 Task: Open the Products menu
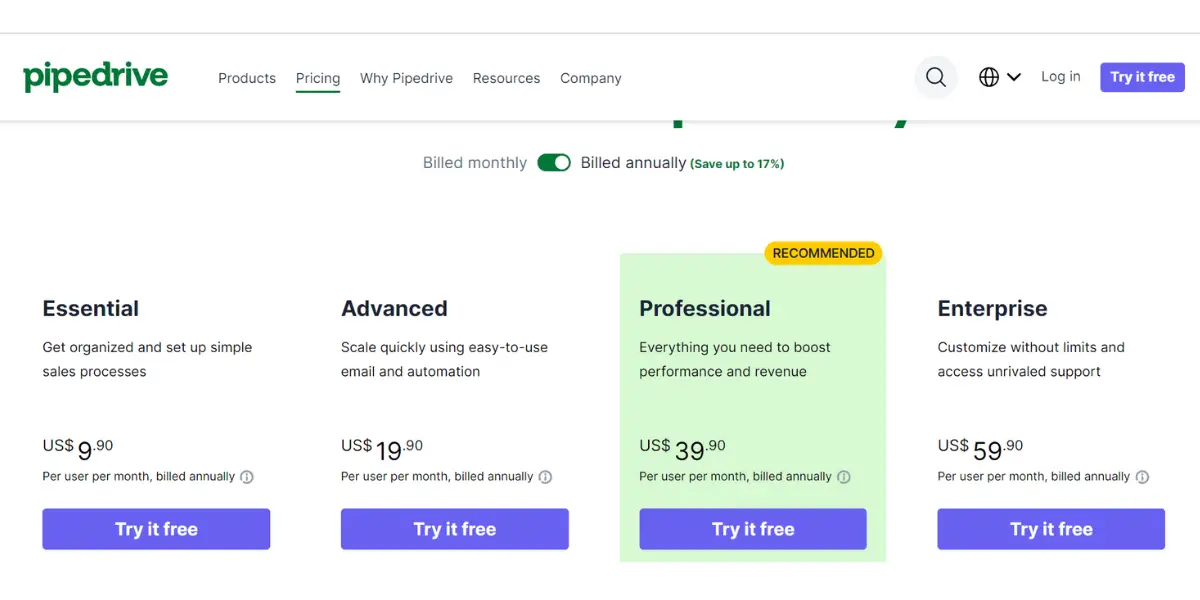click(247, 78)
